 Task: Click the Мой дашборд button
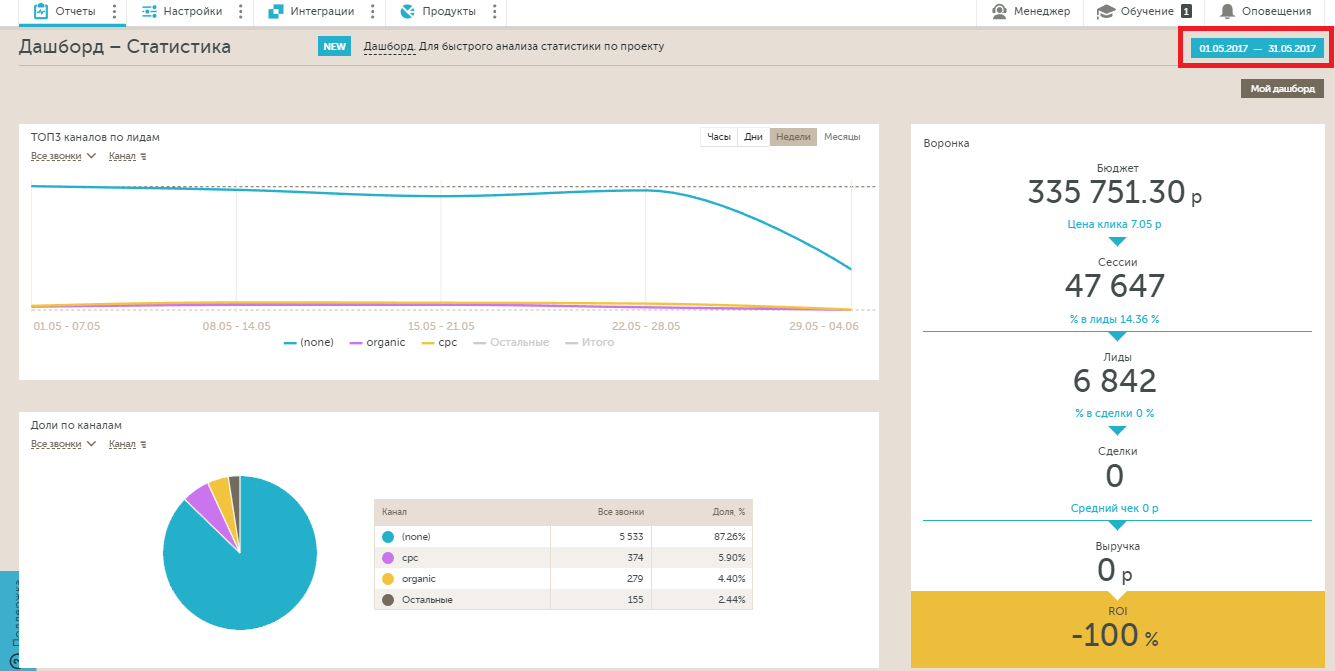coord(1282,89)
